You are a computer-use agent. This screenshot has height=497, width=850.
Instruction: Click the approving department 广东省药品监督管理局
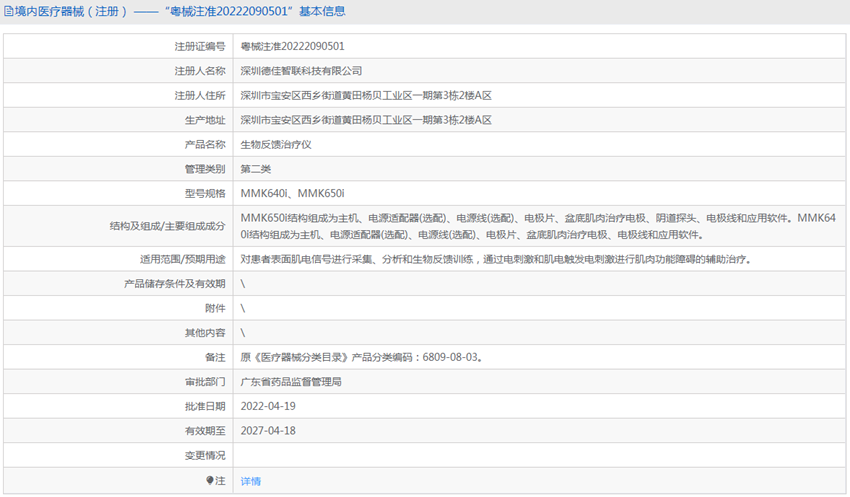click(291, 381)
